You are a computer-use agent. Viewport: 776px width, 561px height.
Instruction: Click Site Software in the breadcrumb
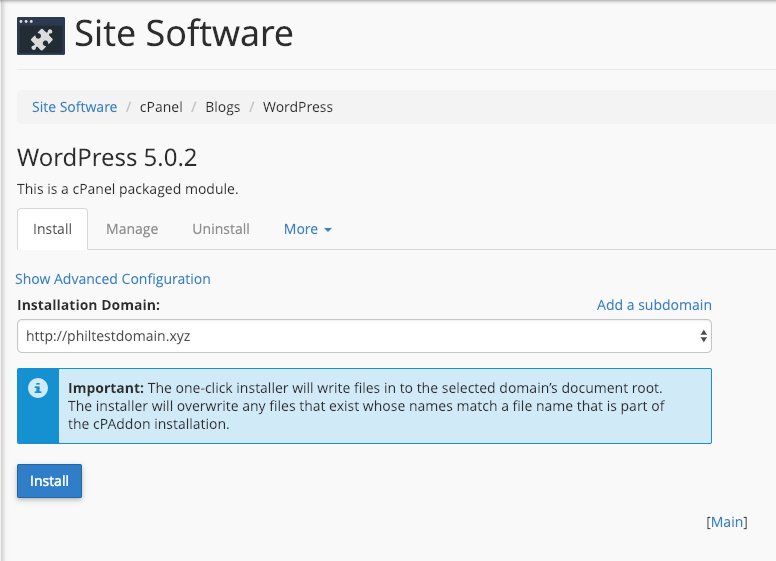74,107
